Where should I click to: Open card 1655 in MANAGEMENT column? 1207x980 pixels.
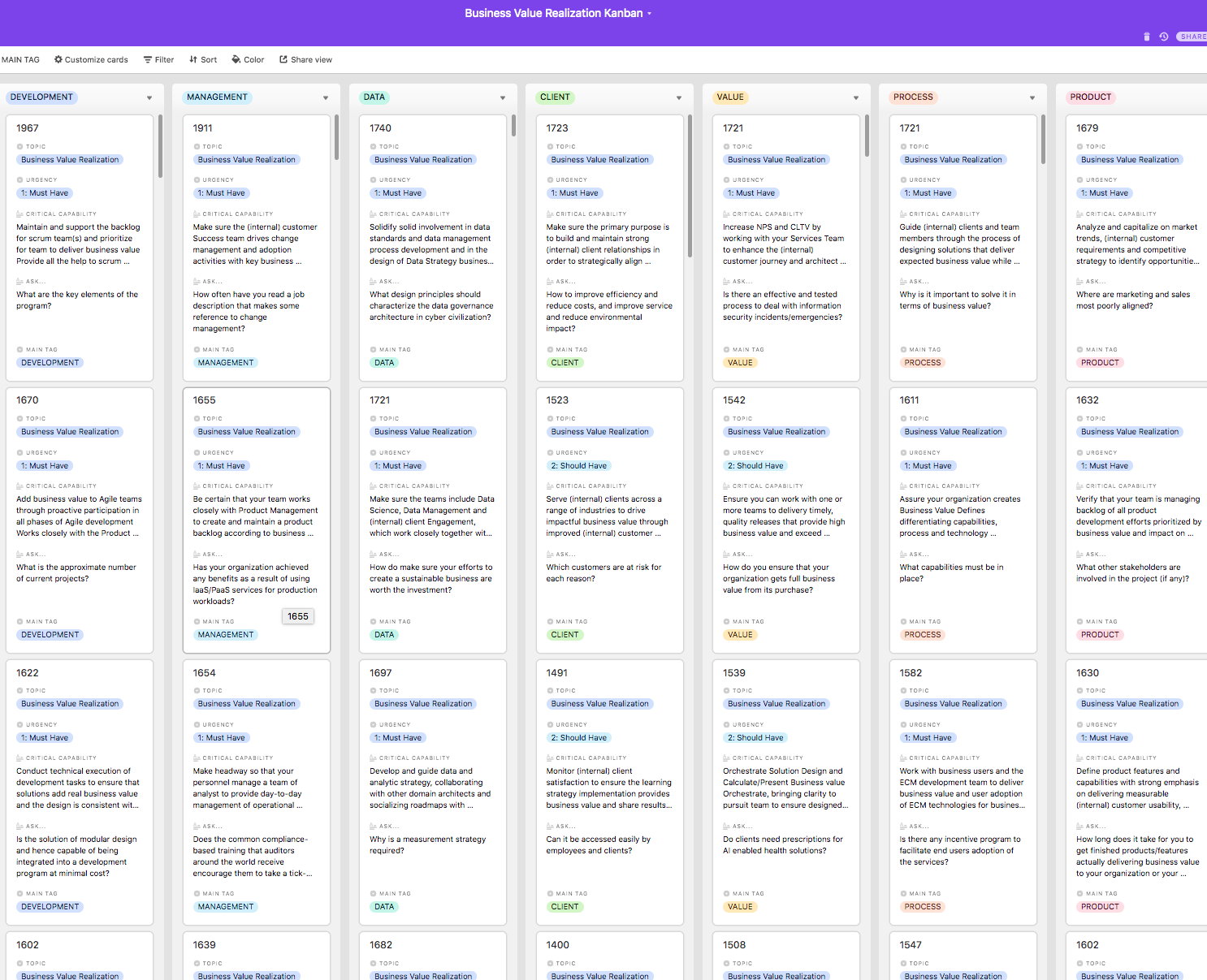[x=204, y=400]
